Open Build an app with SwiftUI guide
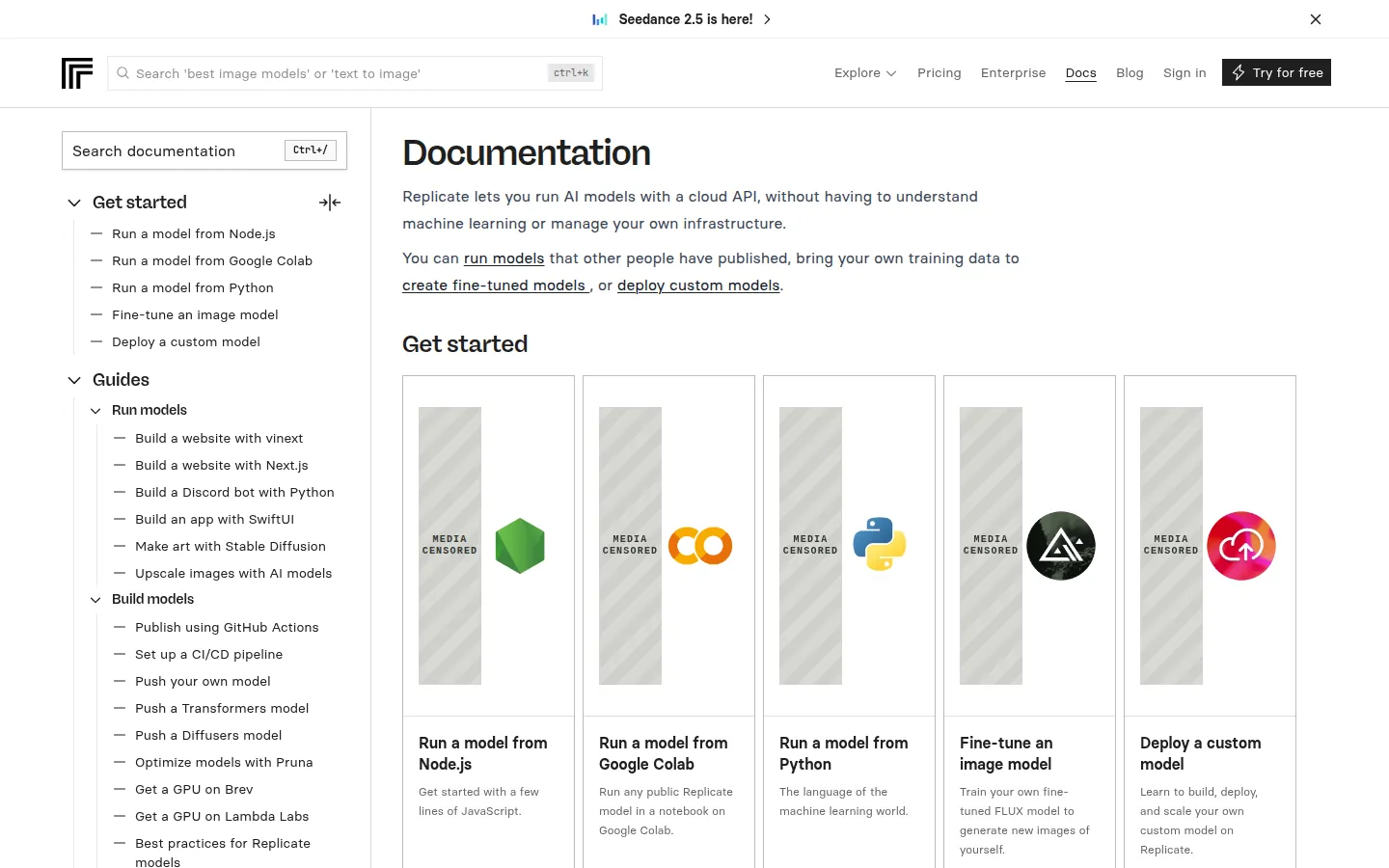 coord(214,519)
